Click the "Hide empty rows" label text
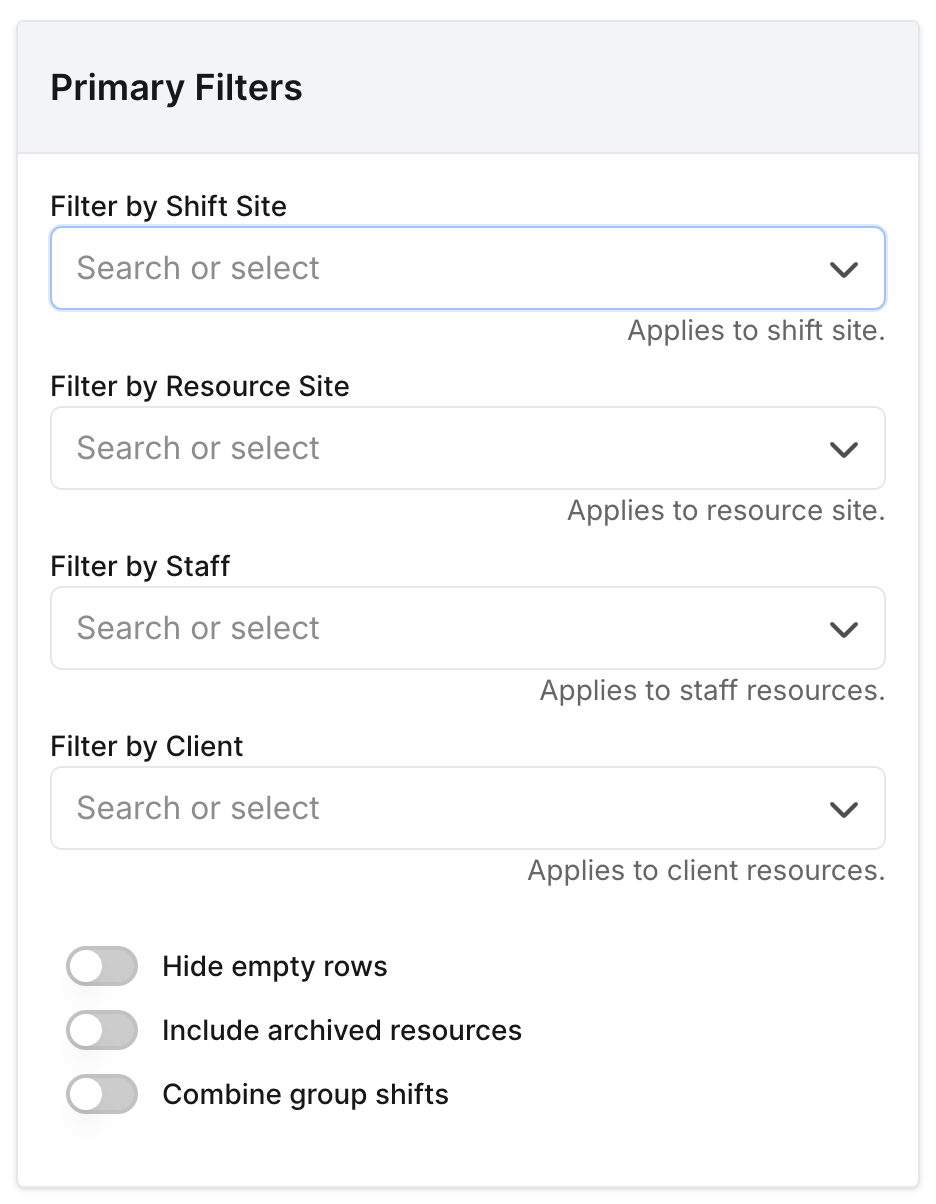The width and height of the screenshot is (936, 1204). coord(275,967)
